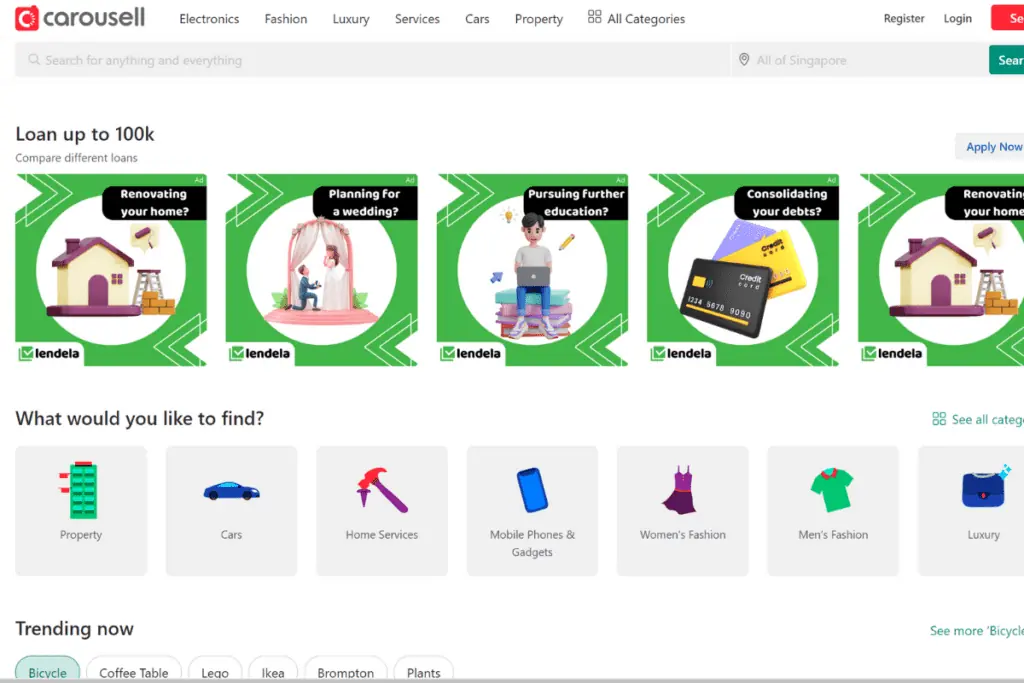
Task: Click the Home Services label text
Action: point(382,535)
